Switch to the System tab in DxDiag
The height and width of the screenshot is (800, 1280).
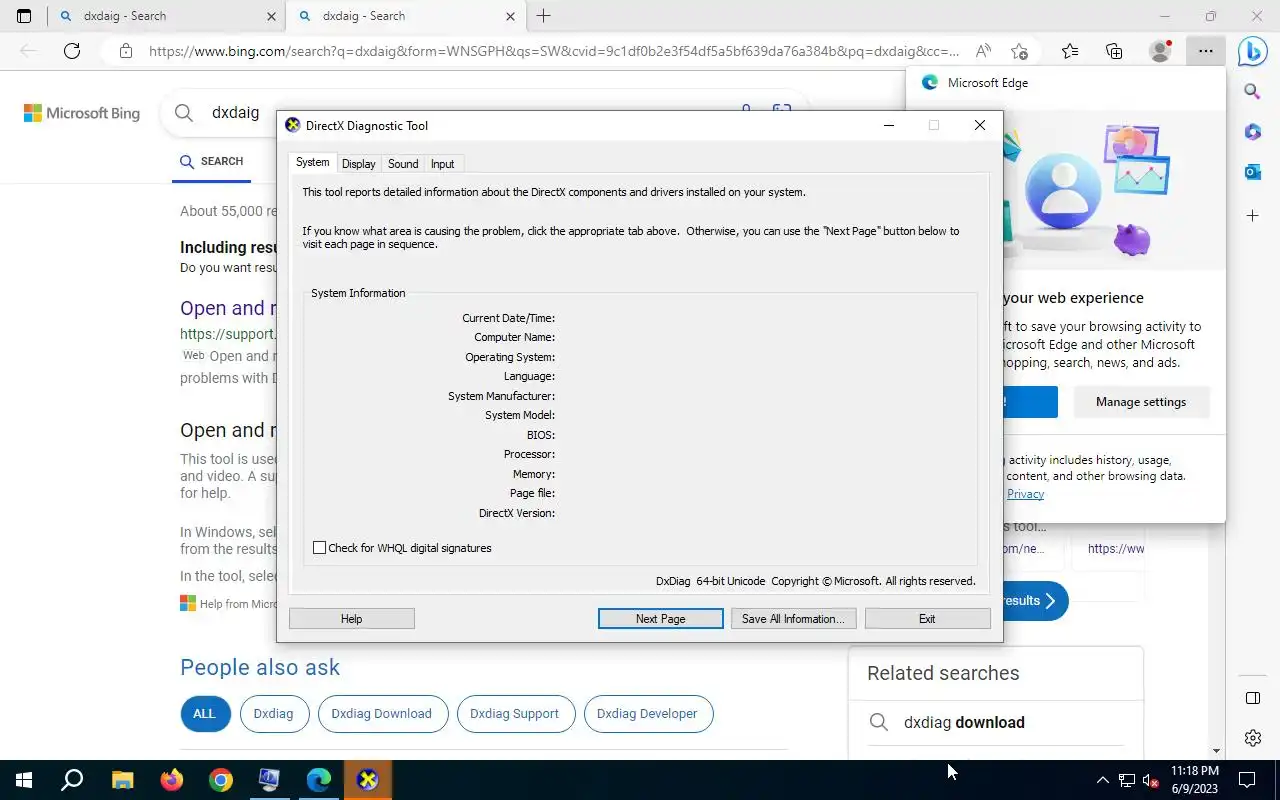click(x=312, y=162)
